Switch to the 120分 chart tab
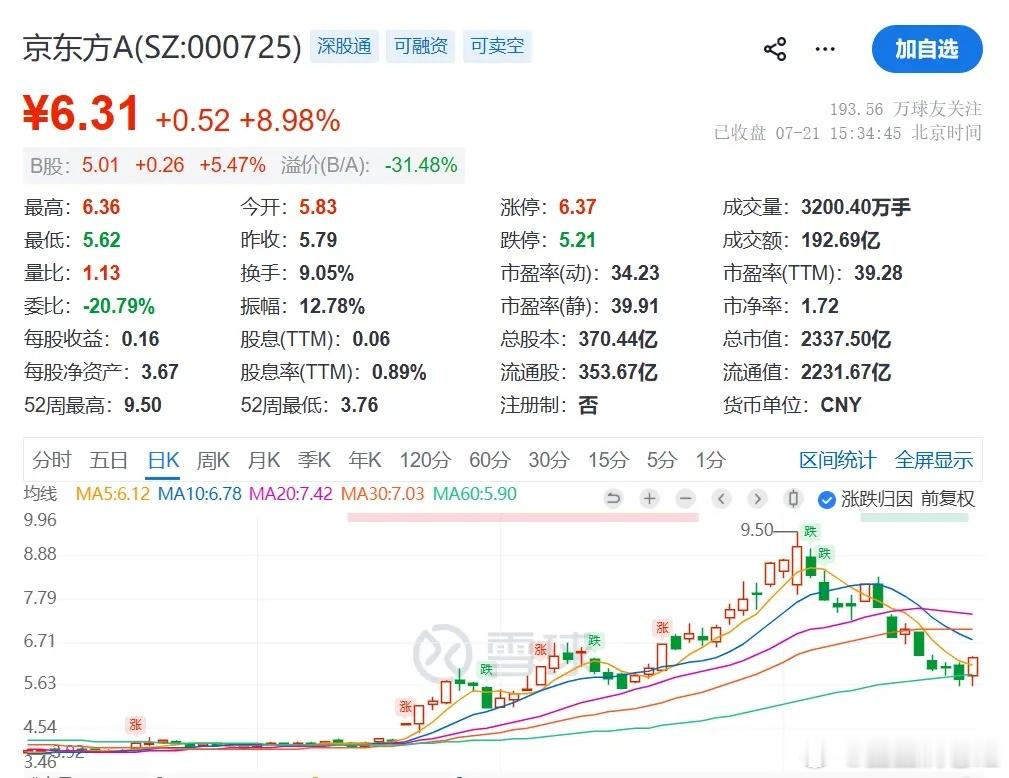1009x778 pixels. [425, 460]
